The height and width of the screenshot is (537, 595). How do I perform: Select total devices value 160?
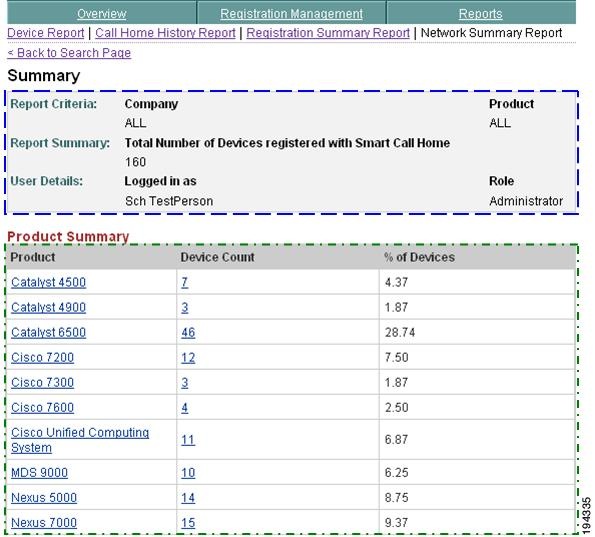[135, 162]
